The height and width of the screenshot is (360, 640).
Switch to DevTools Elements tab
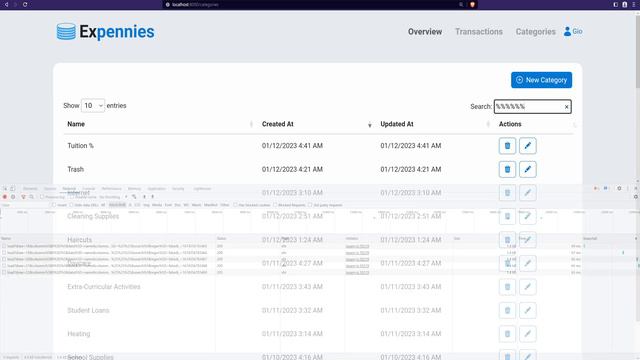tap(29, 189)
